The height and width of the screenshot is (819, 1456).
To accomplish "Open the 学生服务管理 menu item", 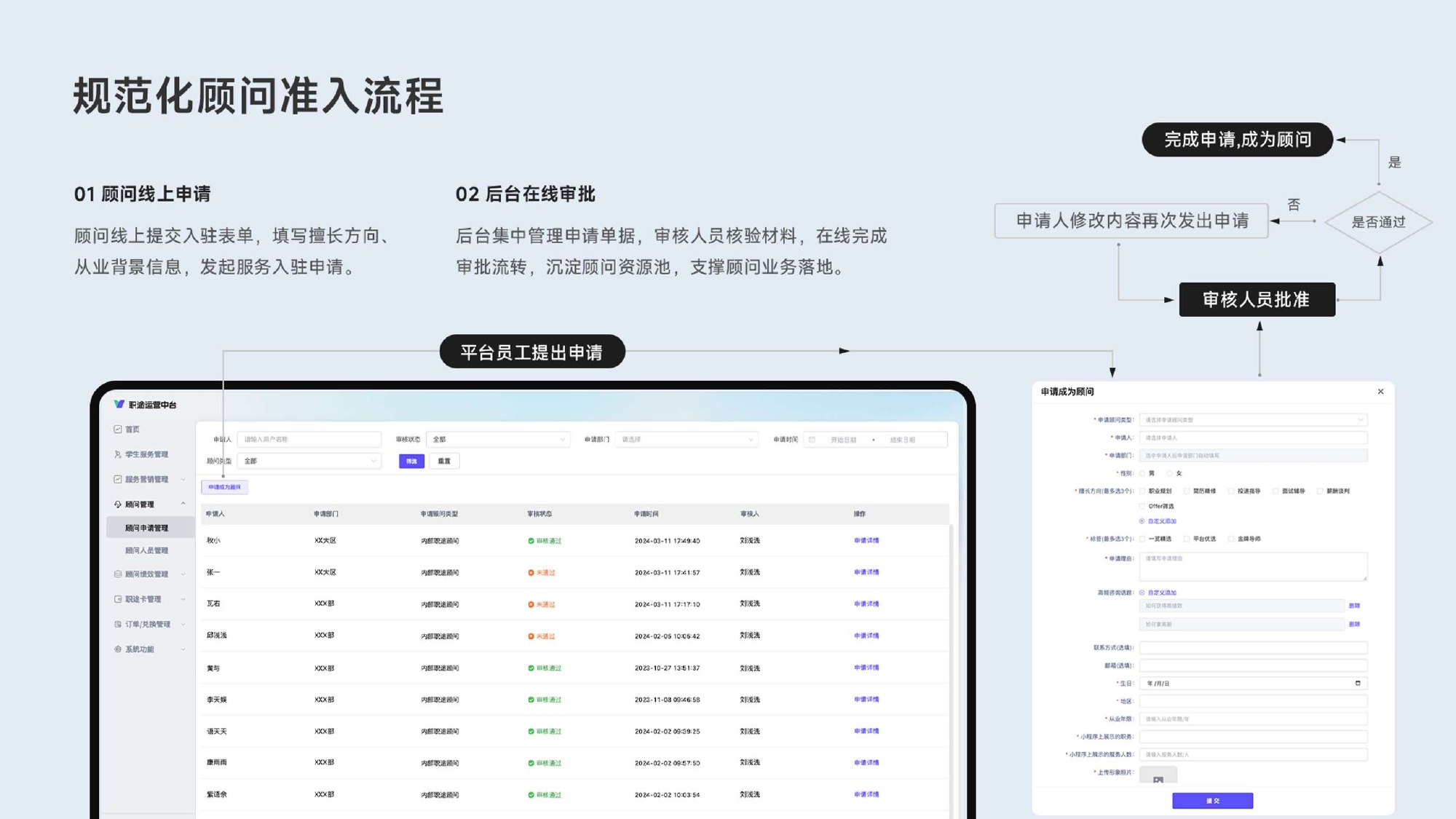I will point(146,454).
